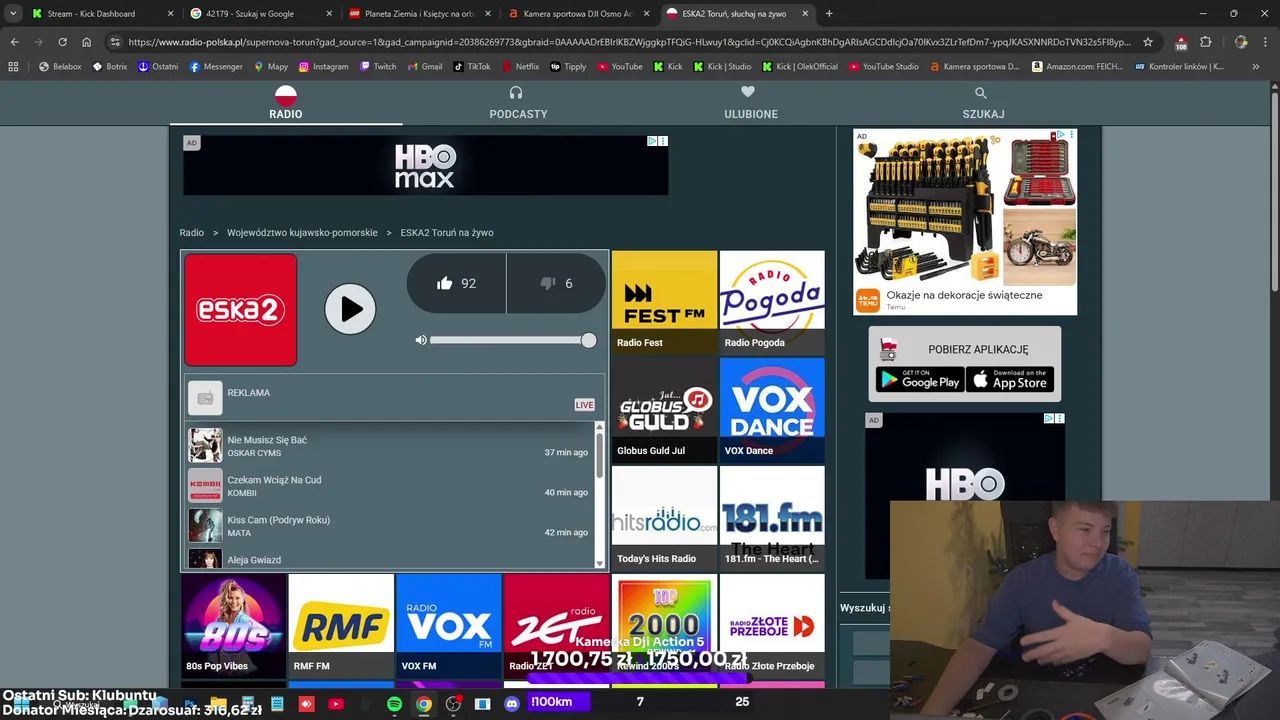Viewport: 1280px width, 720px height.
Task: Open the SZUKAJ search tab
Action: pyautogui.click(x=983, y=103)
